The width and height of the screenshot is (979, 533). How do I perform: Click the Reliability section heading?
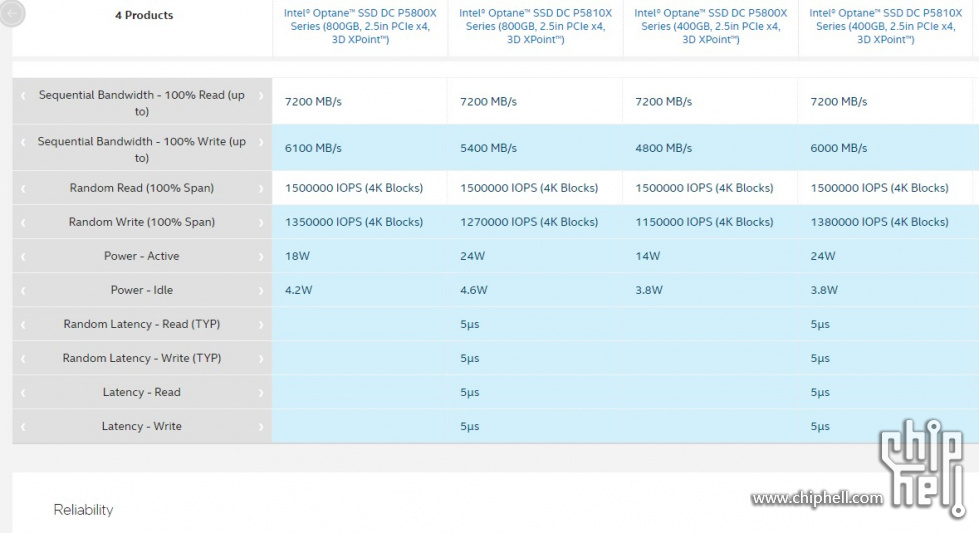coord(83,510)
